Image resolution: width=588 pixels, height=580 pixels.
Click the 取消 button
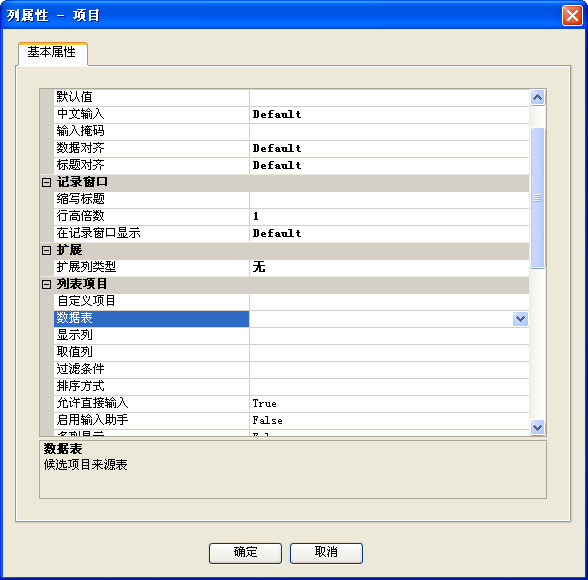[326, 553]
